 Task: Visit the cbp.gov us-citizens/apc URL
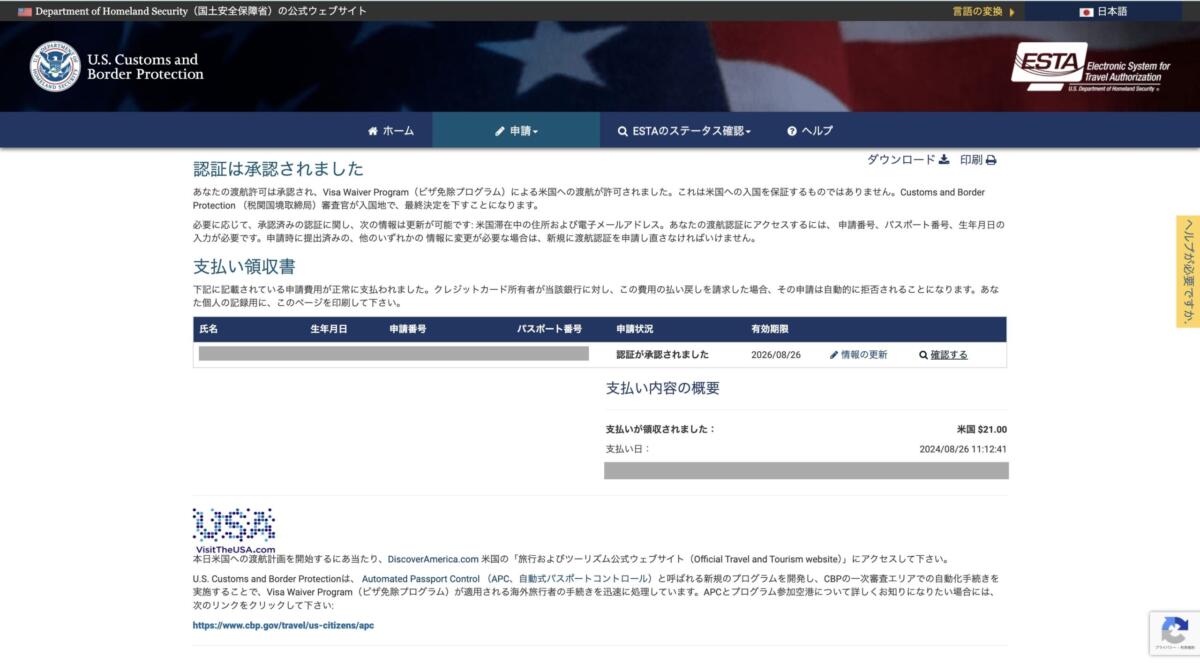pos(283,625)
